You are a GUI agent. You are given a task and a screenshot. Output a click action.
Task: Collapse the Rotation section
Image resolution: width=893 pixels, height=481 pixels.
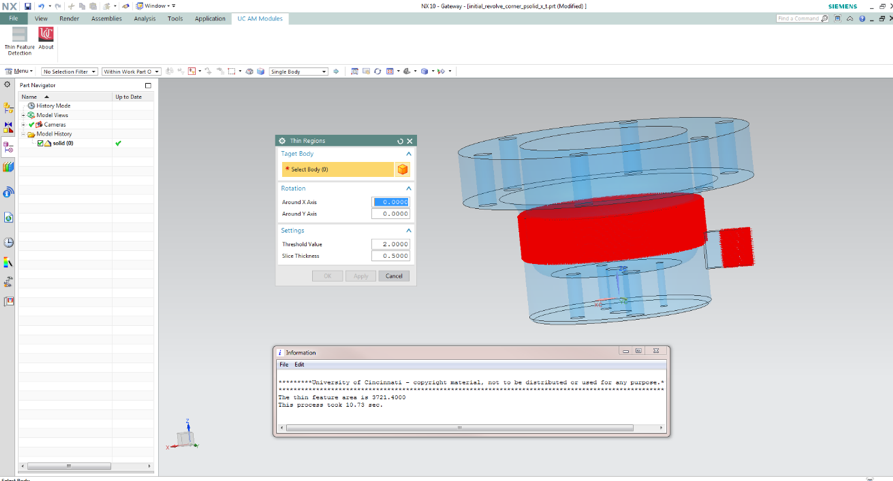tap(408, 188)
